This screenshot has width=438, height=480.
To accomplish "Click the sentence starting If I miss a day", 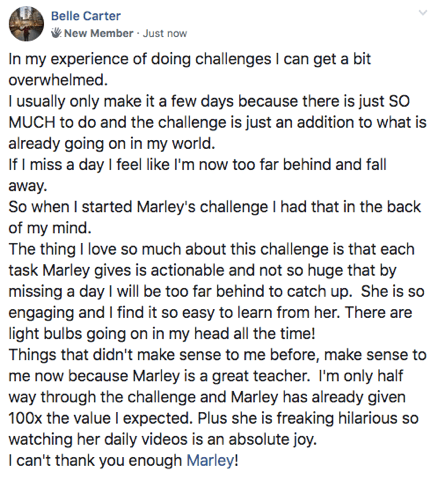I will pyautogui.click(x=197, y=165).
